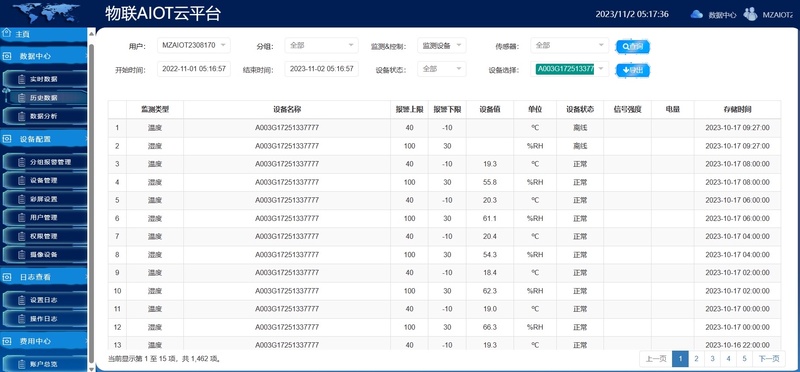Click the 设备值 column header
This screenshot has height=372, width=800.
point(489,109)
